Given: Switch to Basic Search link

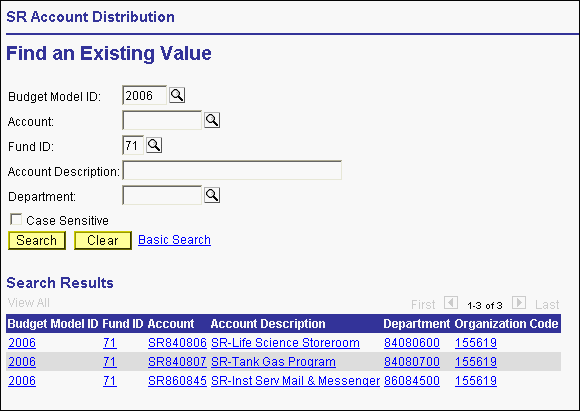Looking at the screenshot, I should pyautogui.click(x=174, y=240).
